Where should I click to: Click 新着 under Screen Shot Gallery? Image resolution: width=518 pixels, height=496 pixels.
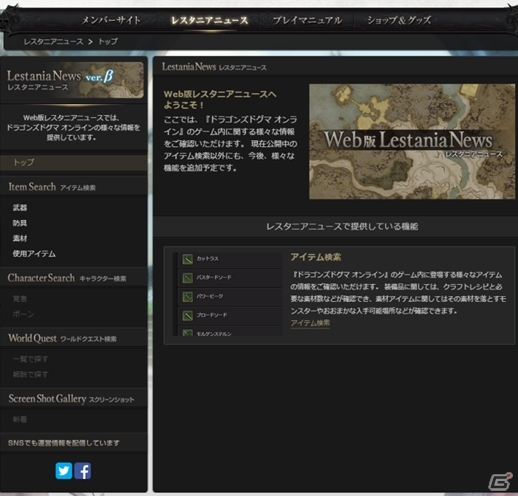pyautogui.click(x=20, y=419)
